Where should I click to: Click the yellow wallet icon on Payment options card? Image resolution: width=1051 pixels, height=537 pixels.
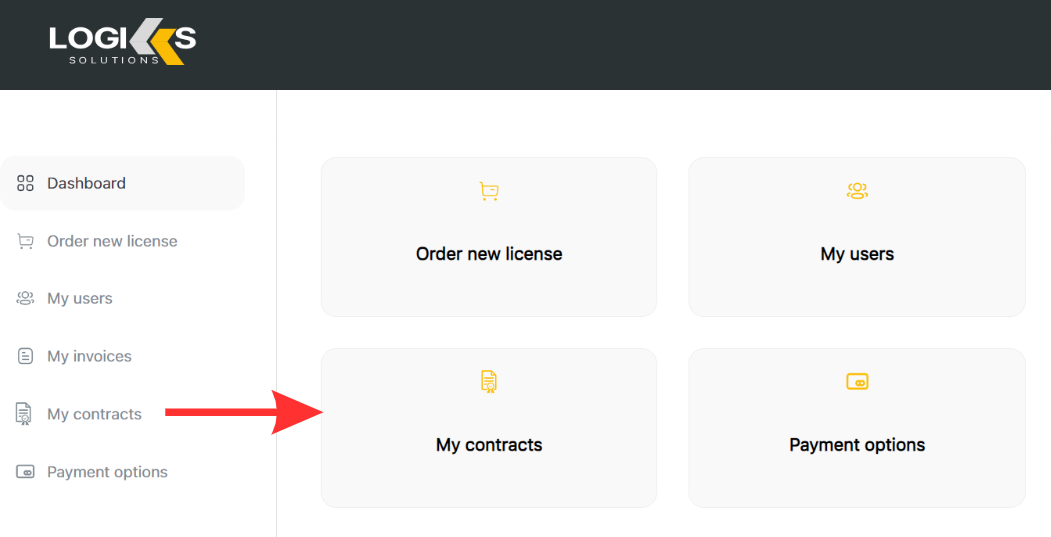pos(857,381)
